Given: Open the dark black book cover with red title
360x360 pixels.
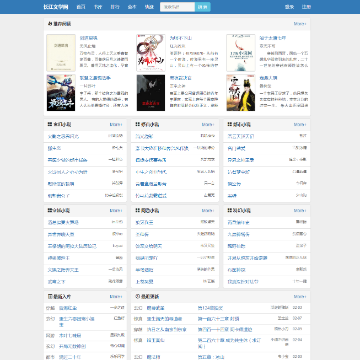Looking at the screenshot, I should pos(151,93).
